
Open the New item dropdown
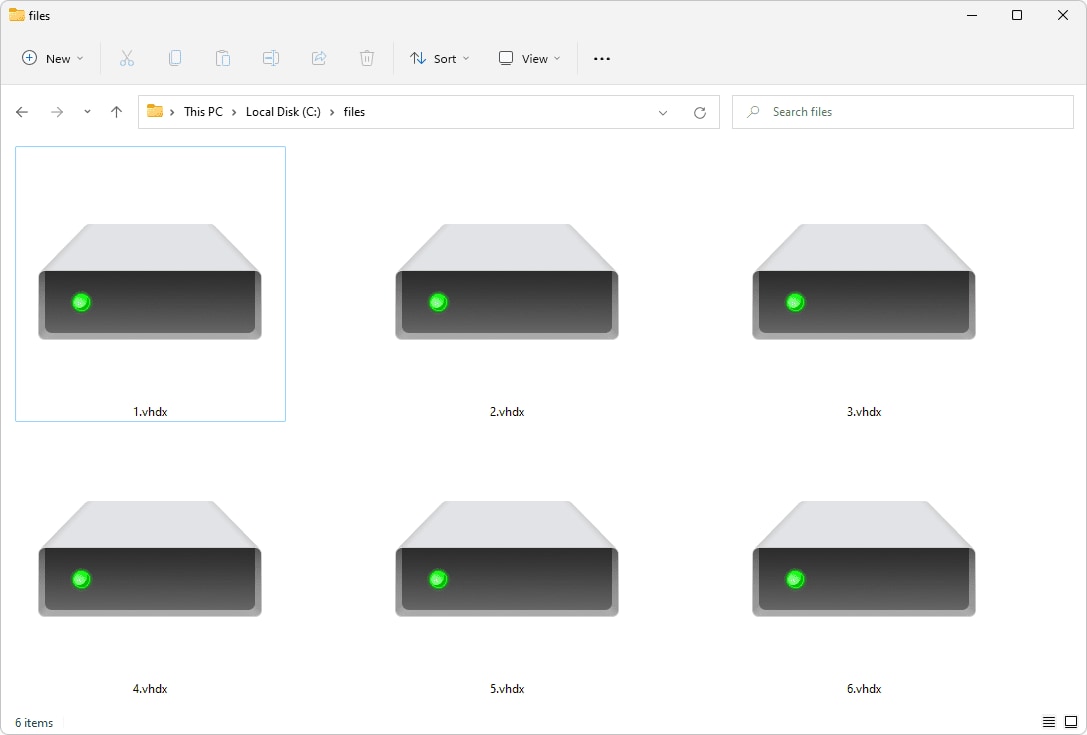(x=52, y=58)
